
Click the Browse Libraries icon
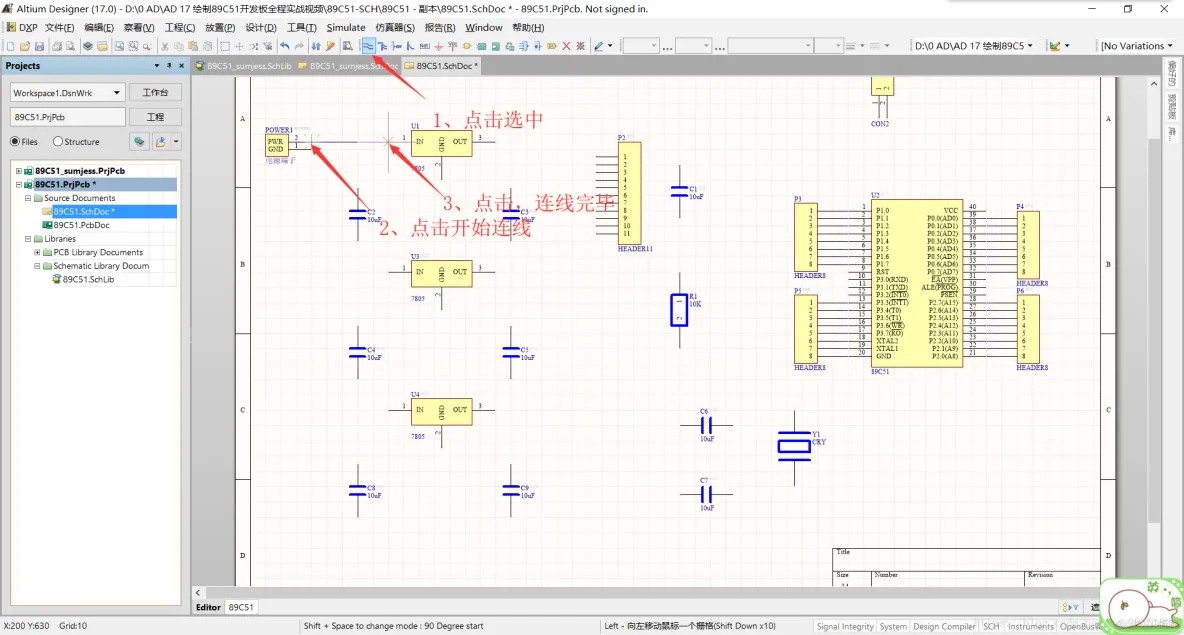[348, 46]
